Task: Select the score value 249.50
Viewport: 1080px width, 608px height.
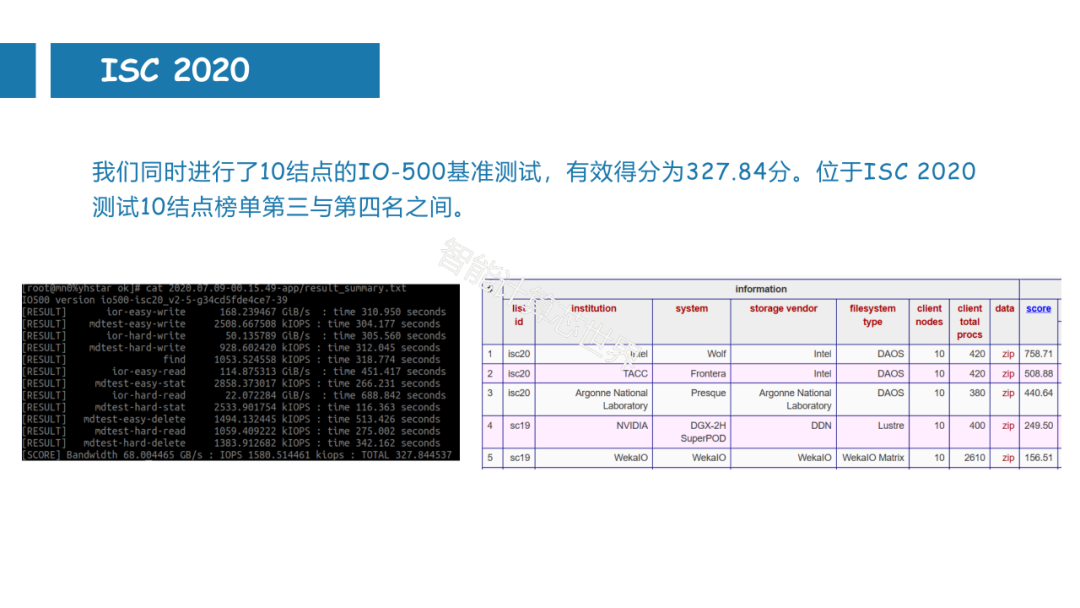Action: pos(1038,426)
